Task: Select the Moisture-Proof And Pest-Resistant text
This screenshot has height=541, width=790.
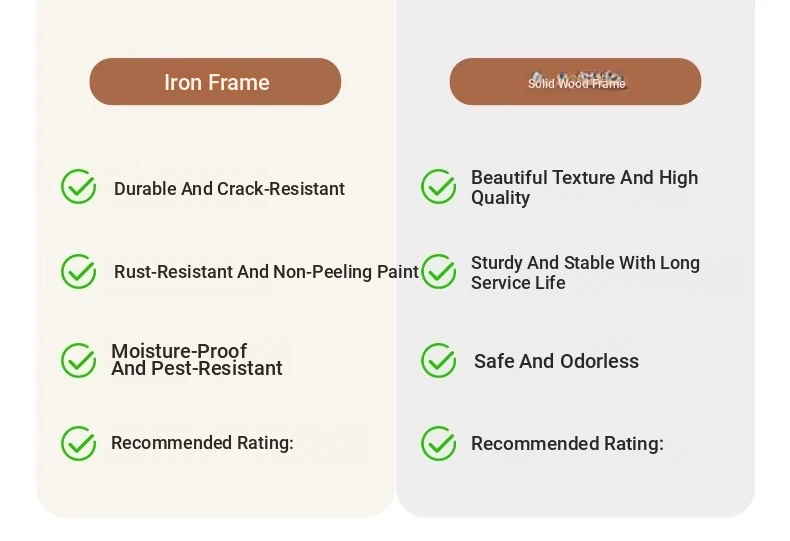Action: click(x=196, y=360)
